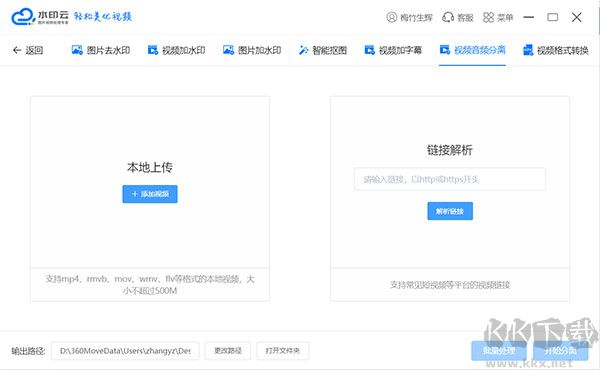This screenshot has width=600, height=370.
Task: Switch to 图片去水印 tab
Action: click(101, 50)
